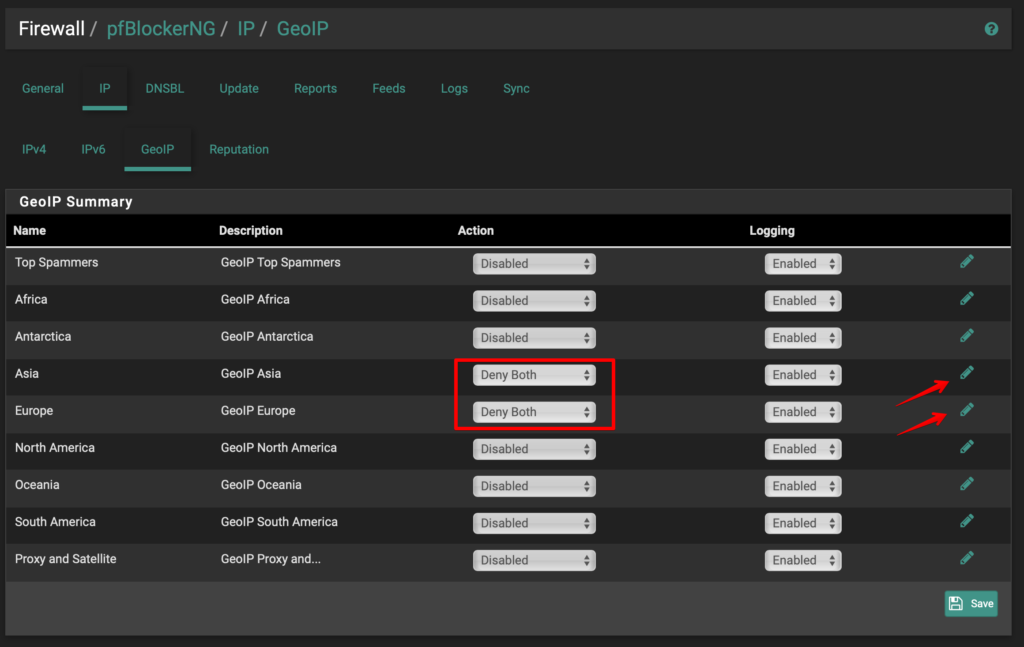Open Action dropdown for Proxy and Satellite

(534, 560)
